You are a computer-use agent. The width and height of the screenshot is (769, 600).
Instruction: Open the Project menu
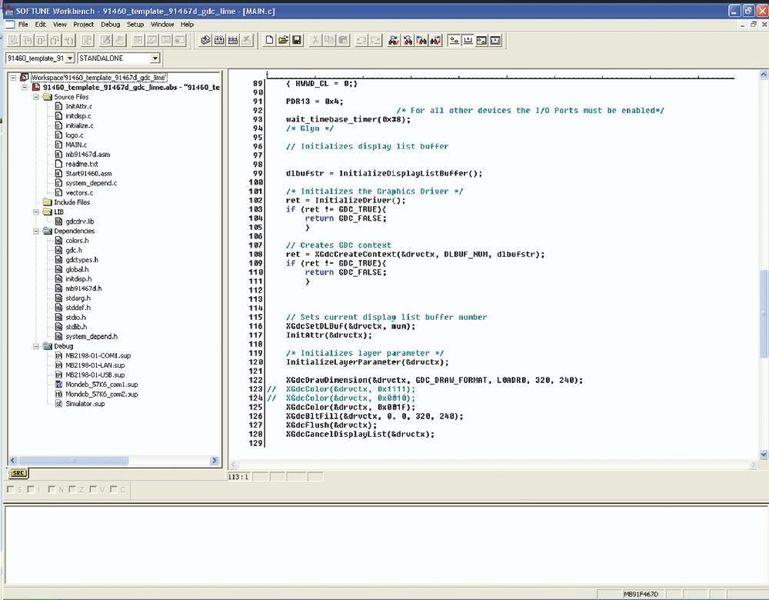(83, 24)
